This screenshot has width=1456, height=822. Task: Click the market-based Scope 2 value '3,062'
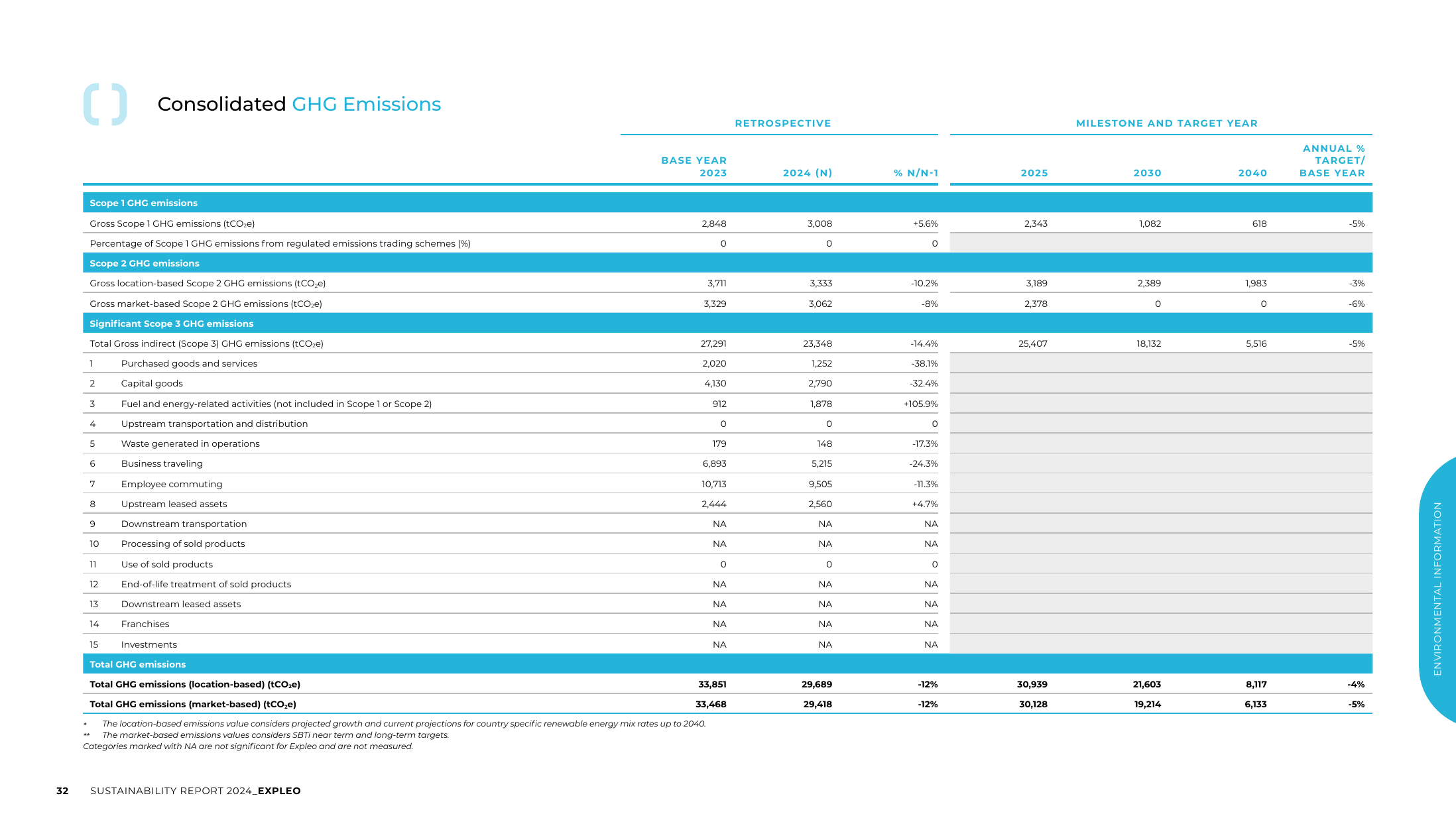[820, 304]
